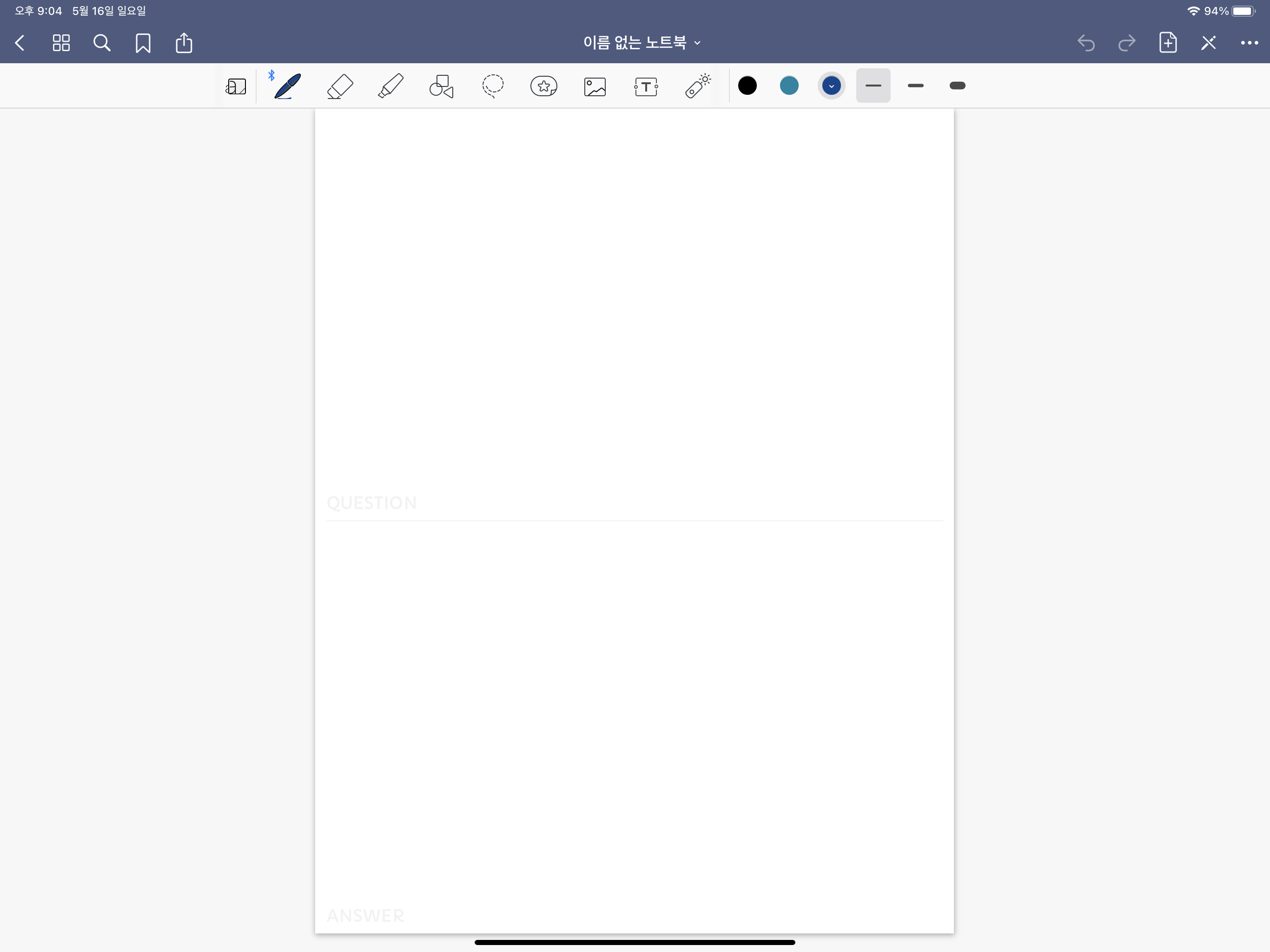Toggle the zoom window tool
The width and height of the screenshot is (1270, 952).
coord(235,87)
